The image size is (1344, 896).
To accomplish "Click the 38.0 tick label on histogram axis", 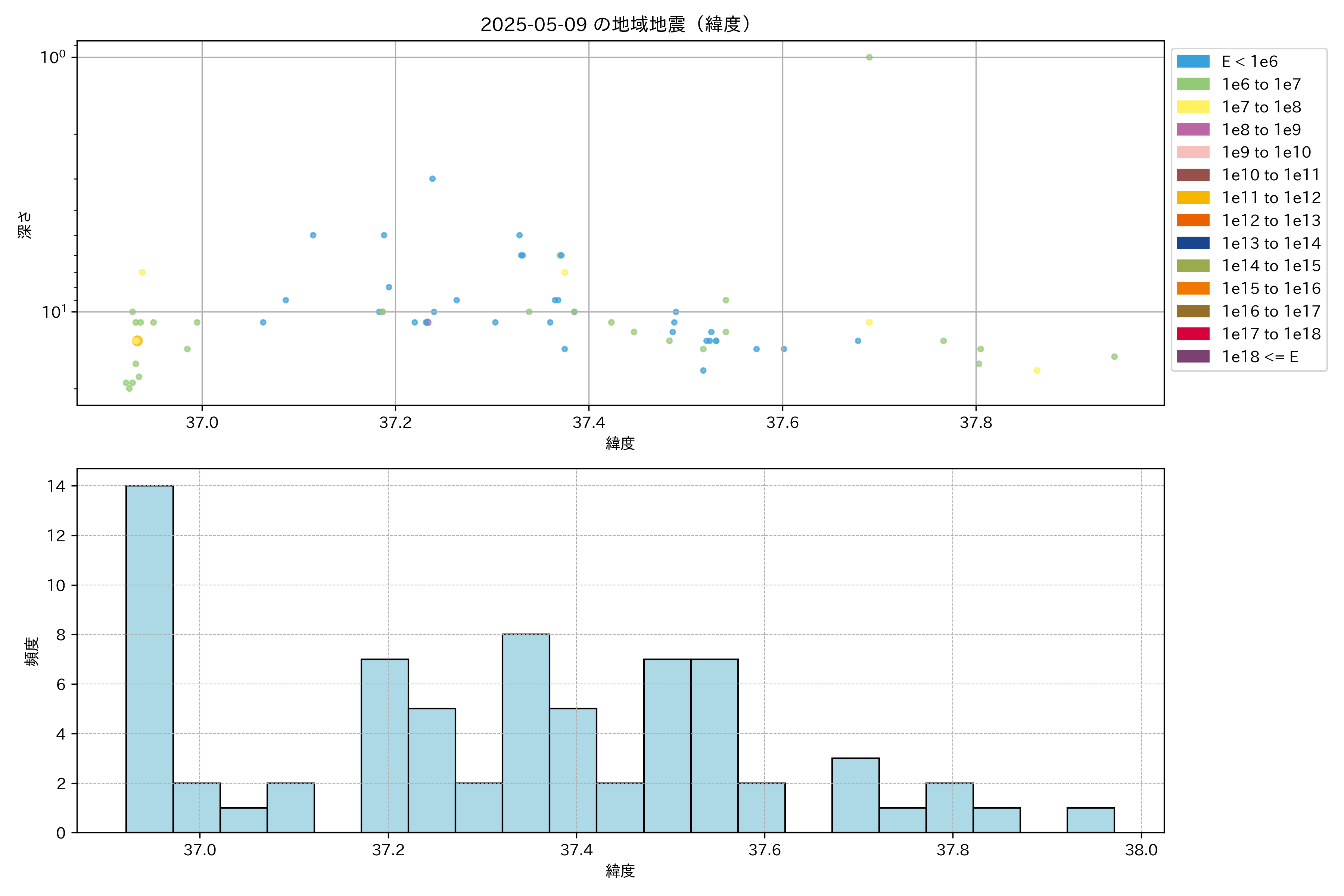I will pos(1141,850).
